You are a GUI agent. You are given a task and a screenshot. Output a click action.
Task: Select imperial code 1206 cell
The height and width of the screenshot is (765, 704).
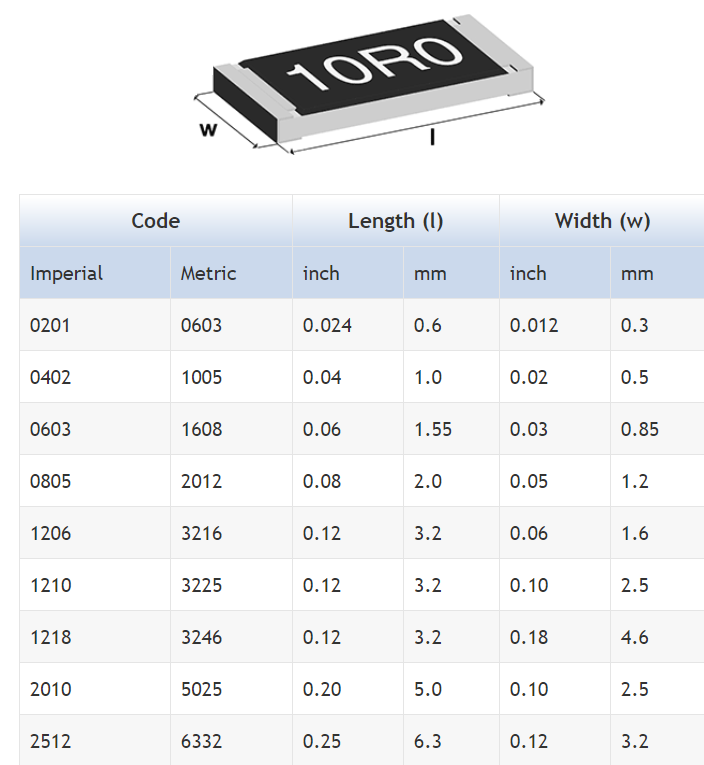click(95, 533)
